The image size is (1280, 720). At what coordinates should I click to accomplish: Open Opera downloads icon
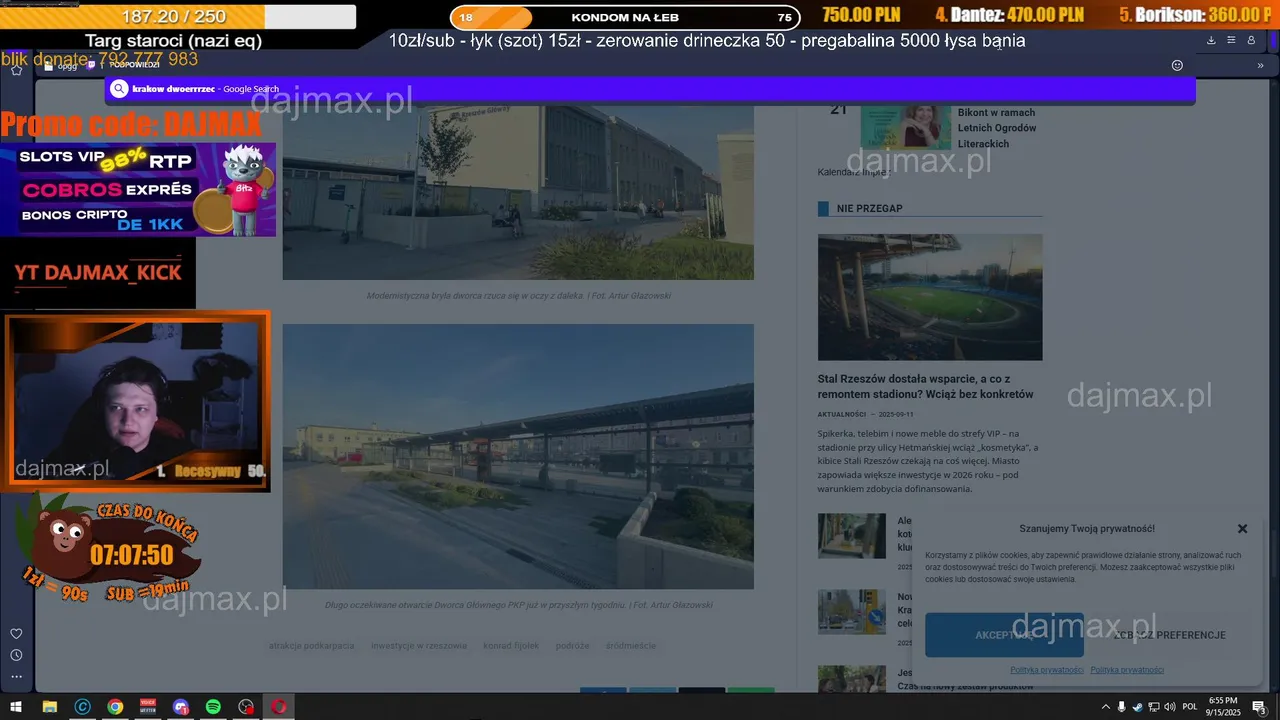[1211, 40]
